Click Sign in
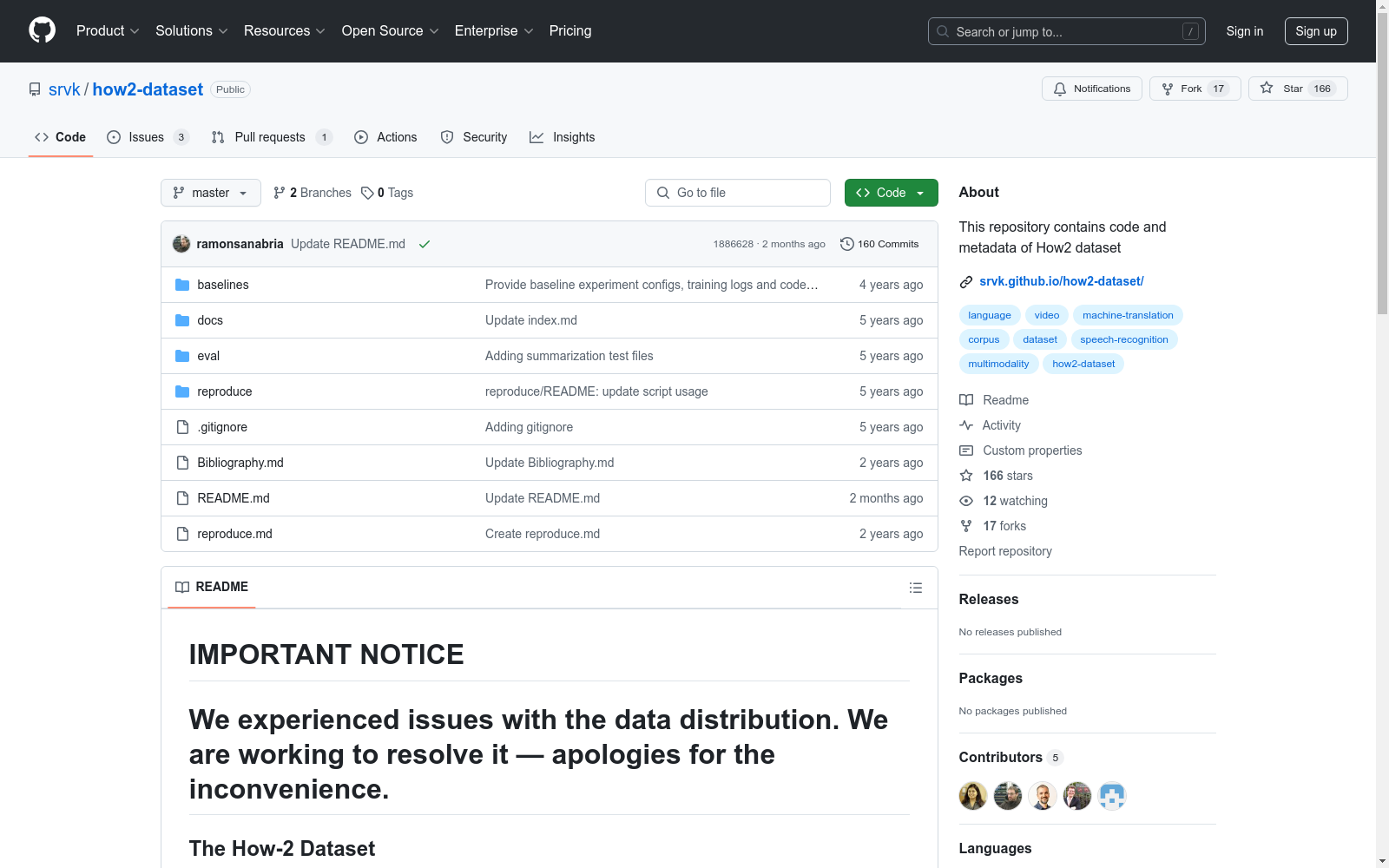This screenshot has width=1389, height=868. coord(1245,31)
